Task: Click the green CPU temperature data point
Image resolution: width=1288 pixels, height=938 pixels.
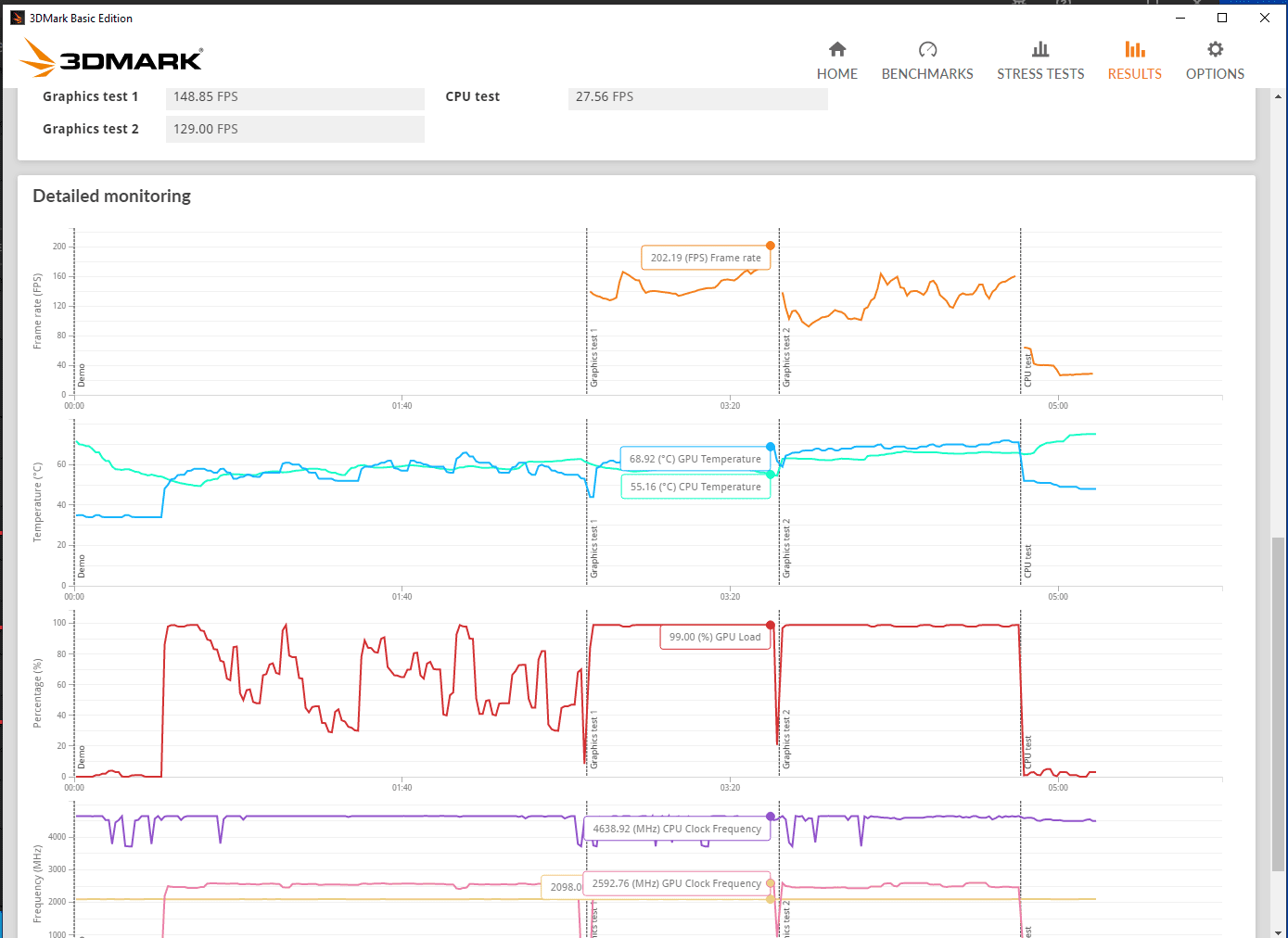Action: [x=771, y=475]
